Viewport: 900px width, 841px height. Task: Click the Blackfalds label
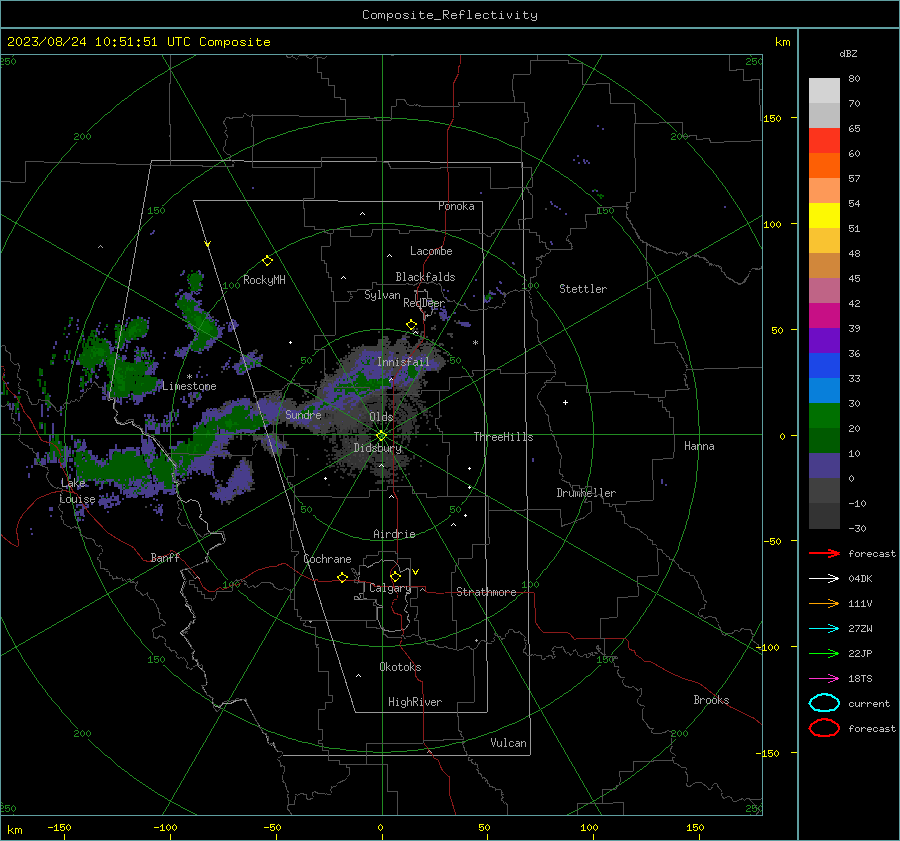425,277
